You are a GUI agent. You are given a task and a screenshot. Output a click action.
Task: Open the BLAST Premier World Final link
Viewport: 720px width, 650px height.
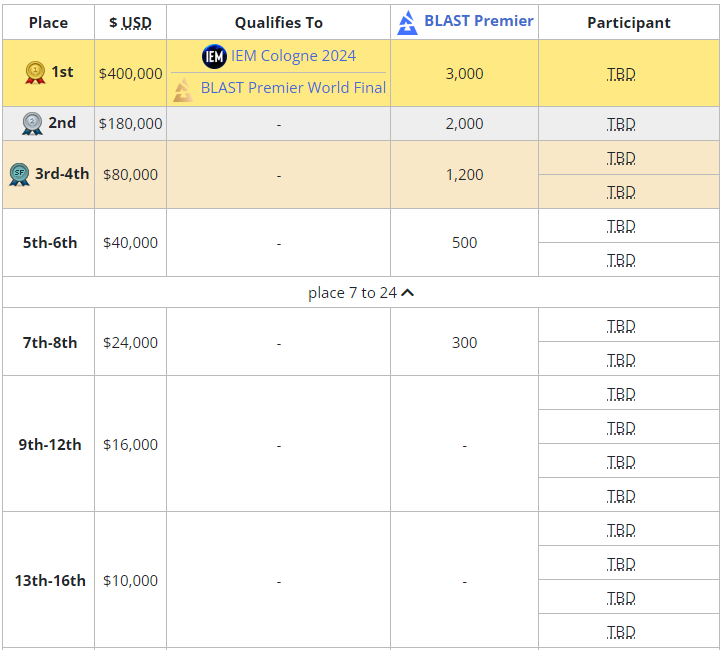(x=293, y=88)
